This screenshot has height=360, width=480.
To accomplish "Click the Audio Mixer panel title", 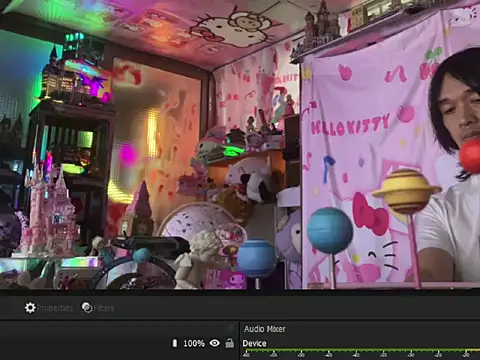I will (265, 329).
